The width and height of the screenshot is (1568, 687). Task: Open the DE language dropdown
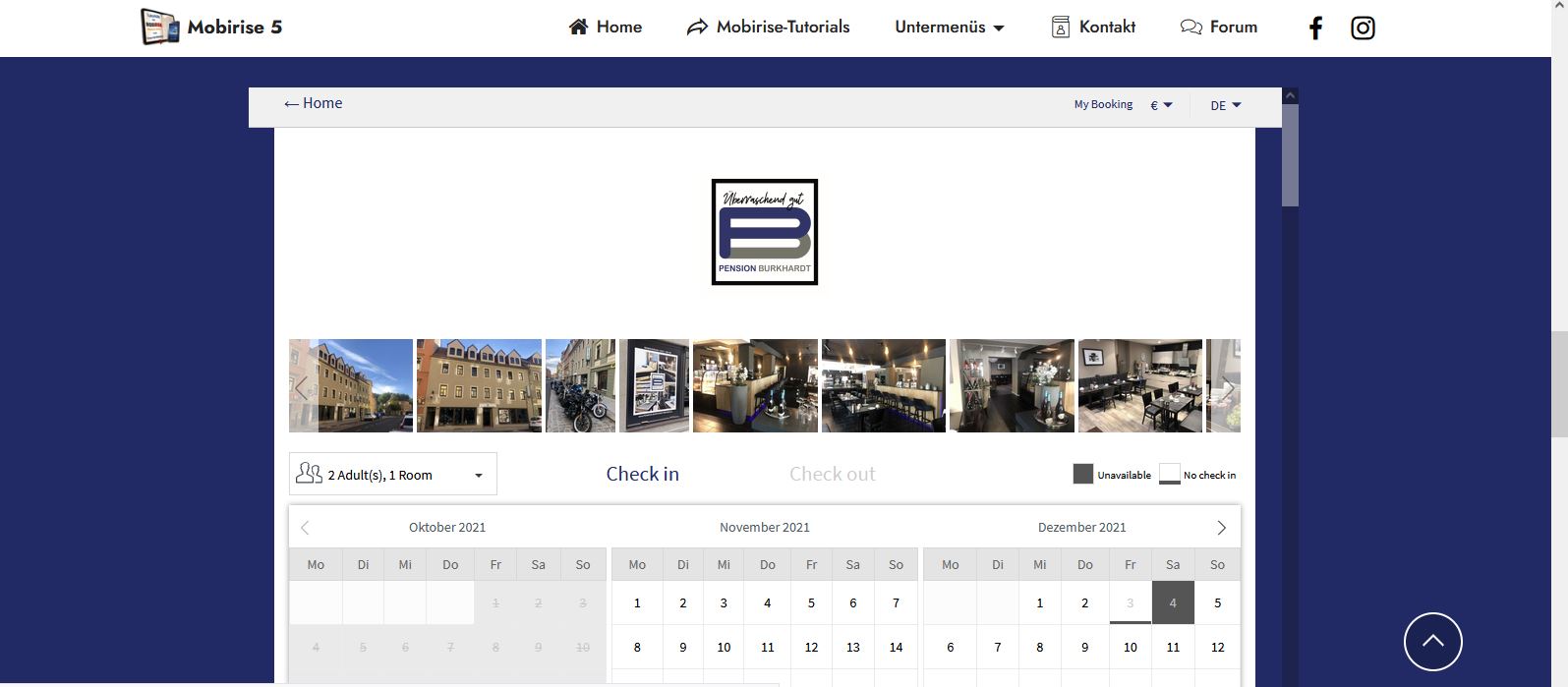(1225, 105)
